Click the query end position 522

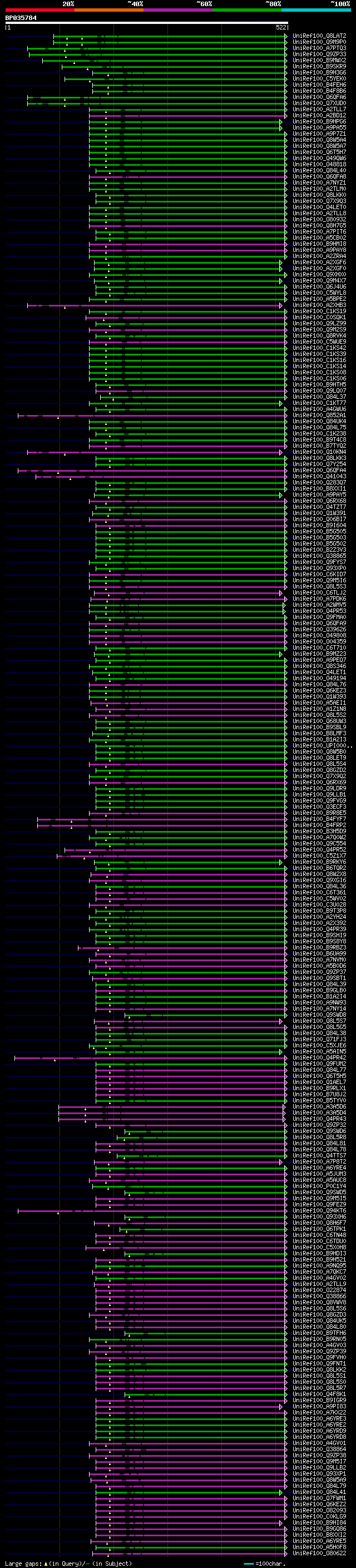281,27
